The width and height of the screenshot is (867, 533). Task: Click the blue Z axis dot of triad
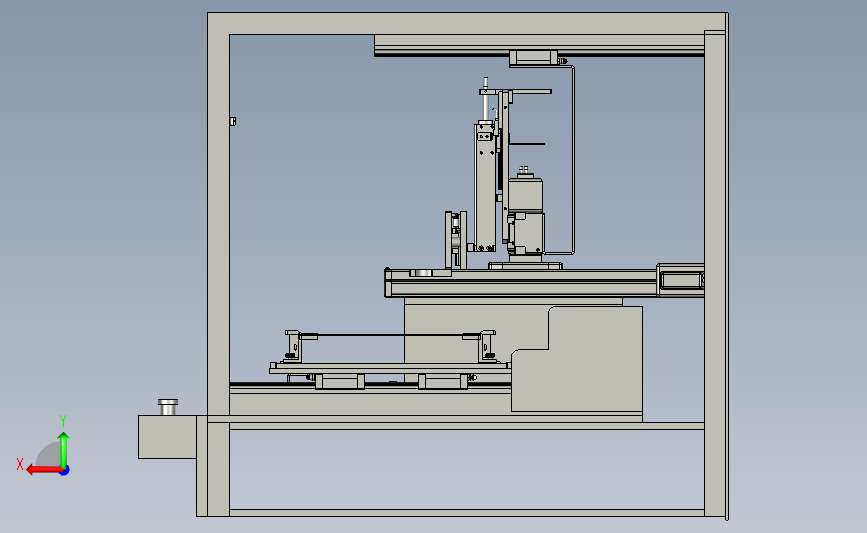(65, 471)
